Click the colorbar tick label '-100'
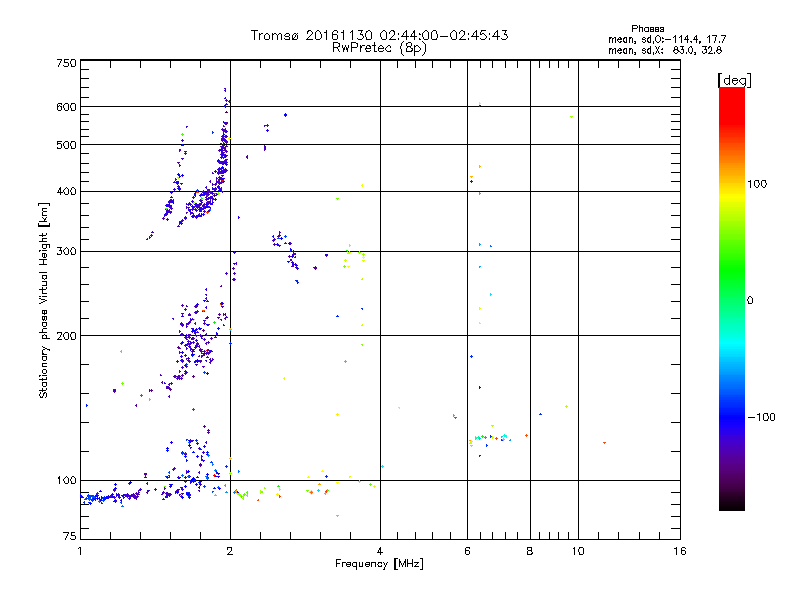This screenshot has width=800, height=600. tap(761, 417)
